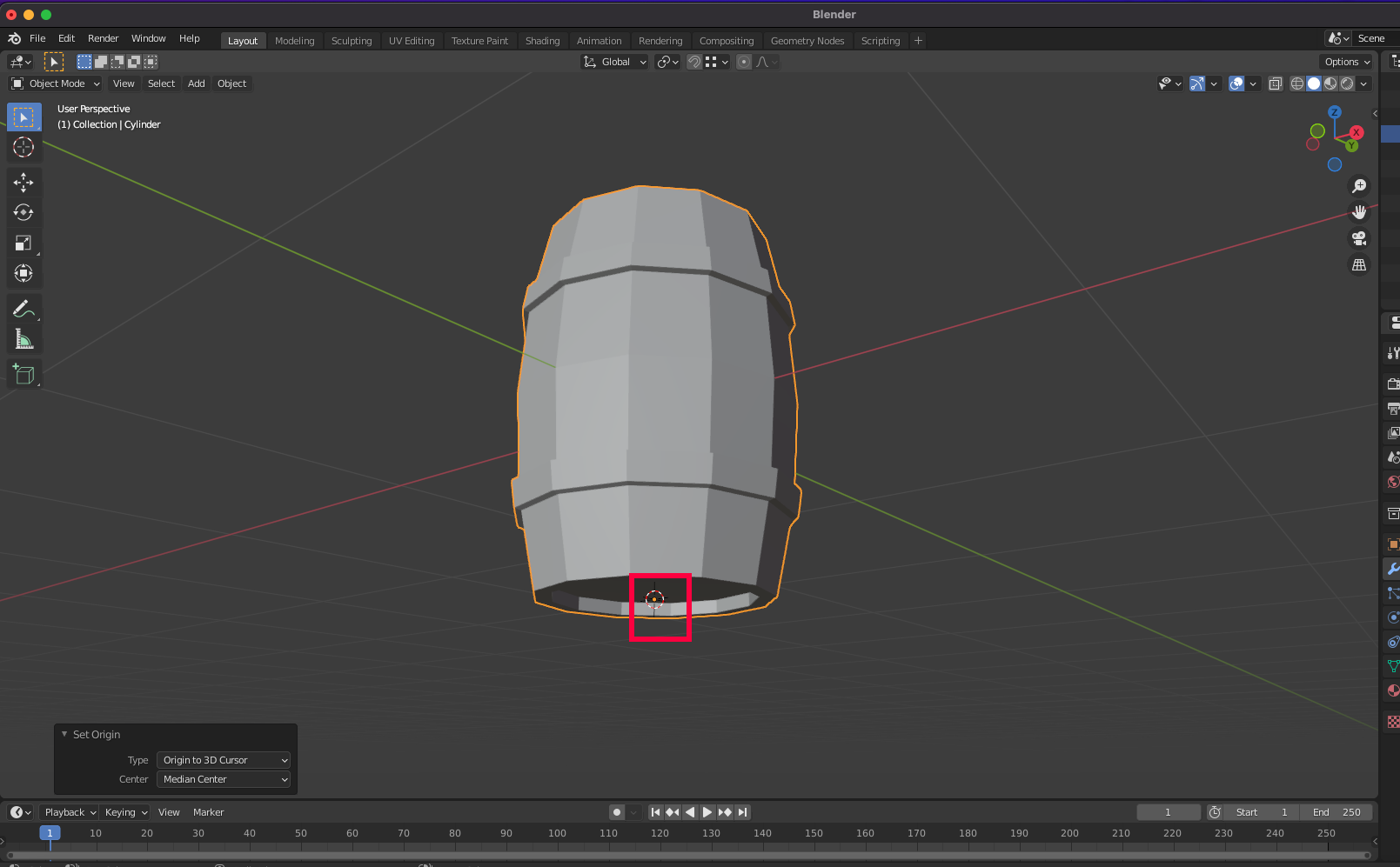Click the Pan view hand icon
Viewport: 1400px width, 867px height.
pos(1359,211)
